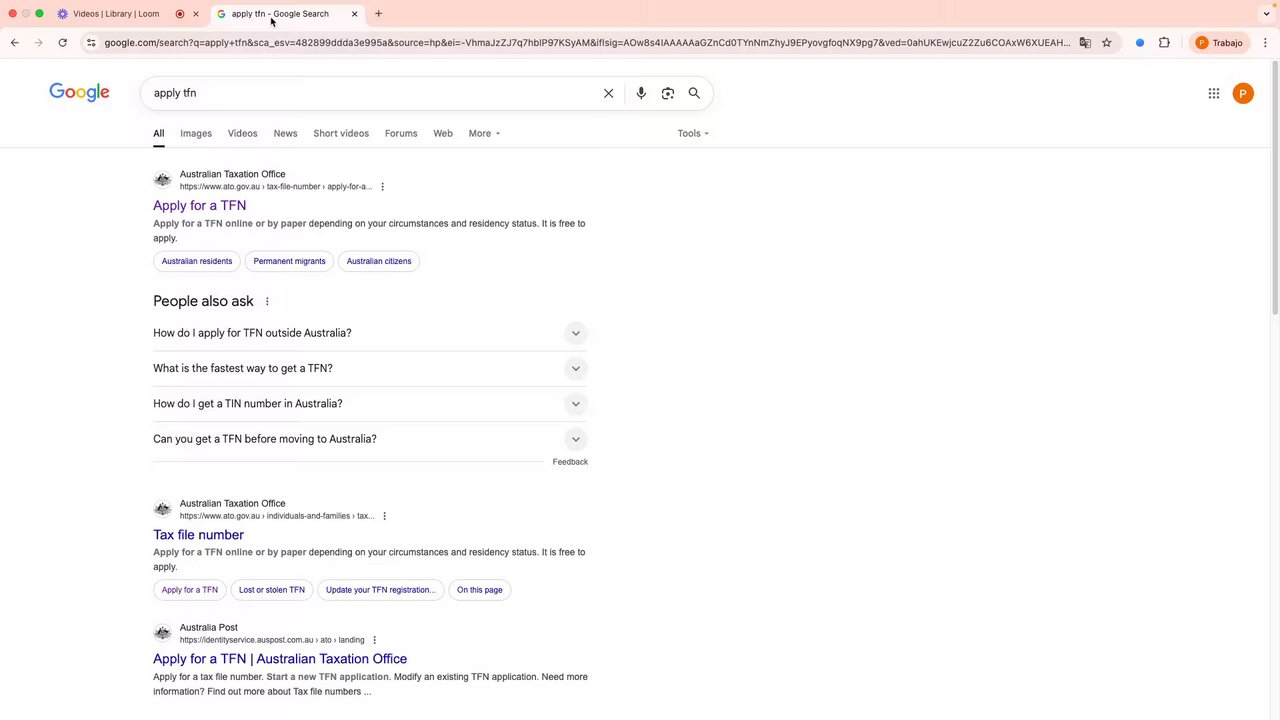The width and height of the screenshot is (1280, 720).
Task: Open 'Apply for a TFN | Australian Taxation Office' link
Action: pyautogui.click(x=280, y=659)
